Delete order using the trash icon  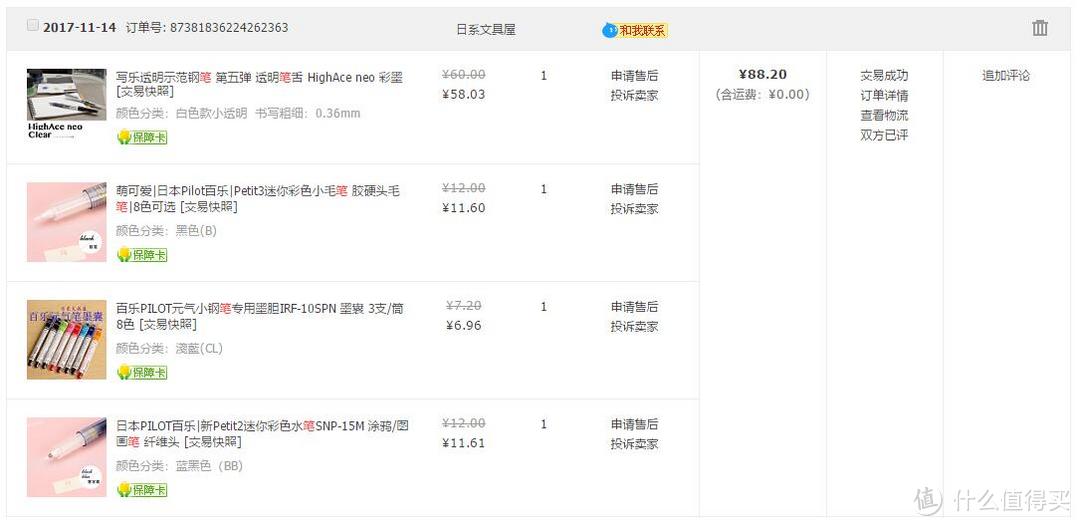click(1039, 28)
